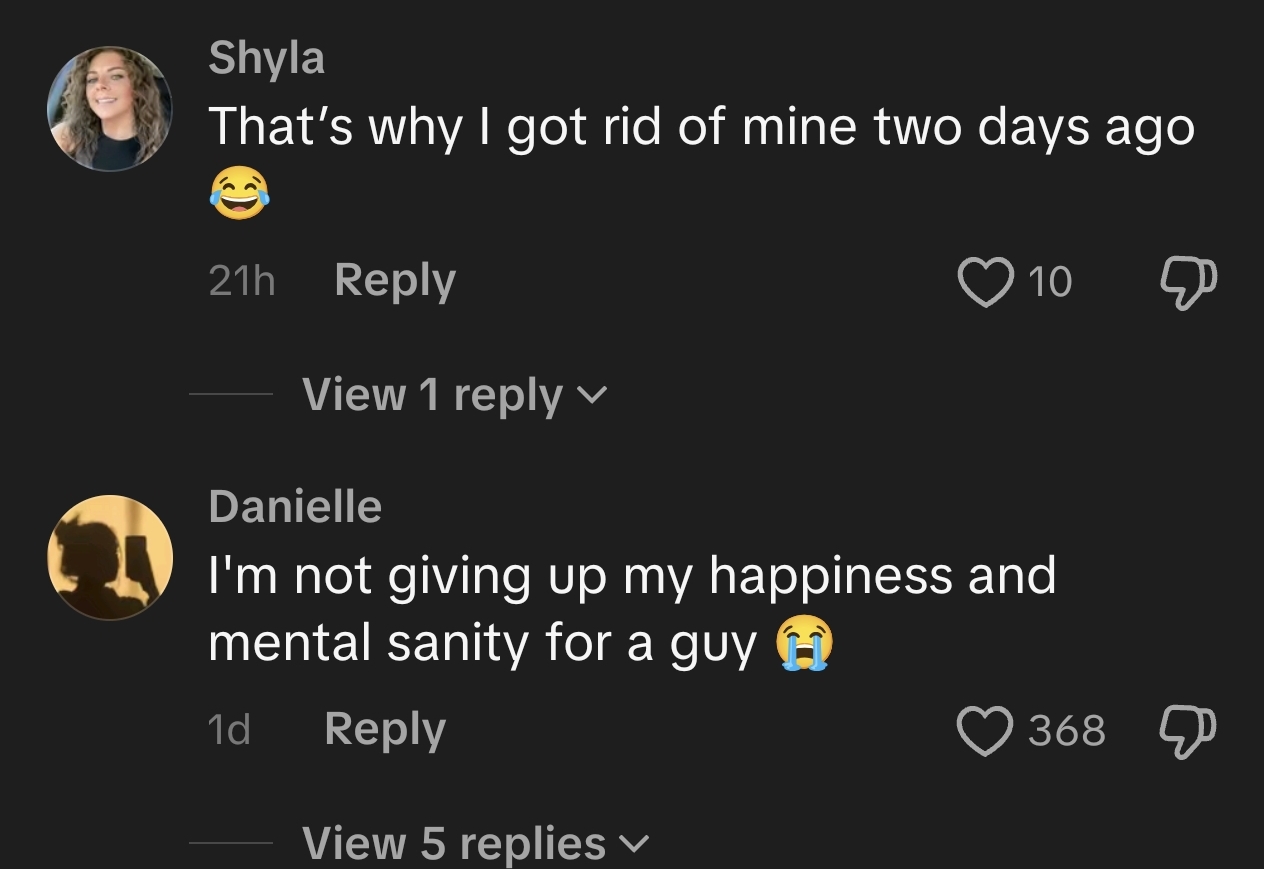Dislike Shyla's comment with thumbs-down icon
The width and height of the screenshot is (1264, 869).
1189,283
